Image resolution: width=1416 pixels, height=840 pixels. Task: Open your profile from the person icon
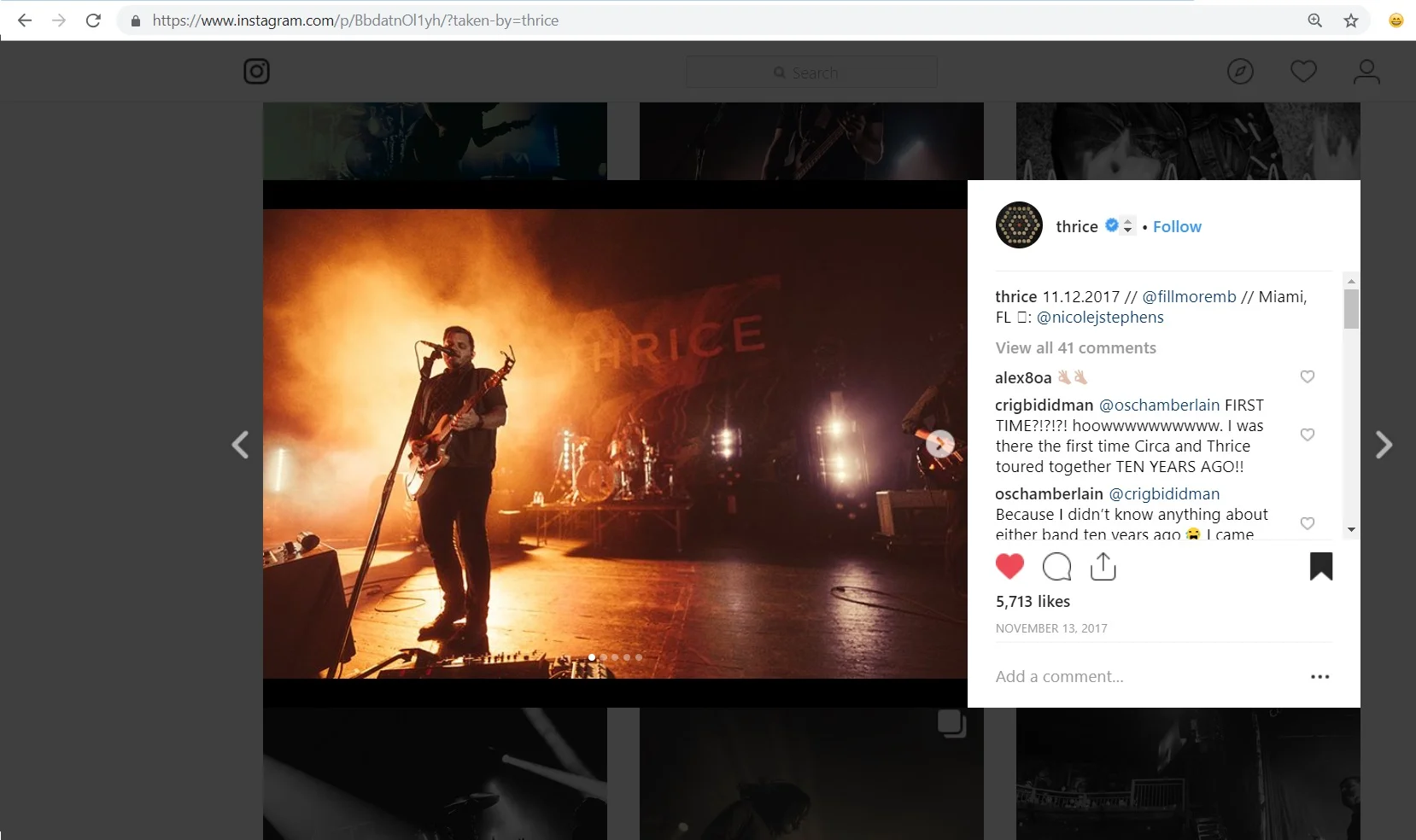[x=1366, y=72]
